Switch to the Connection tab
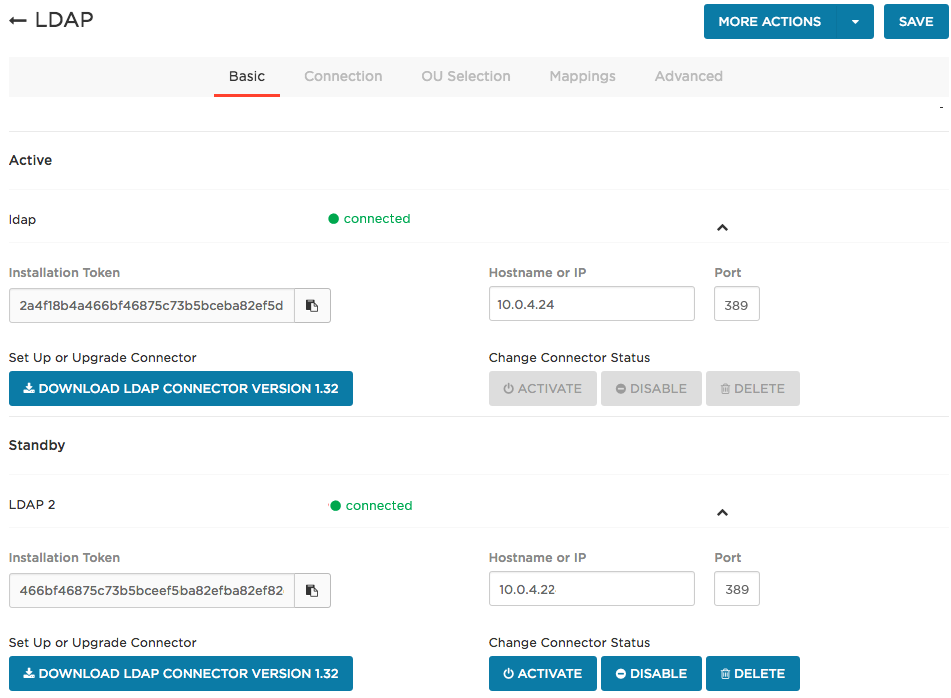 tap(343, 76)
